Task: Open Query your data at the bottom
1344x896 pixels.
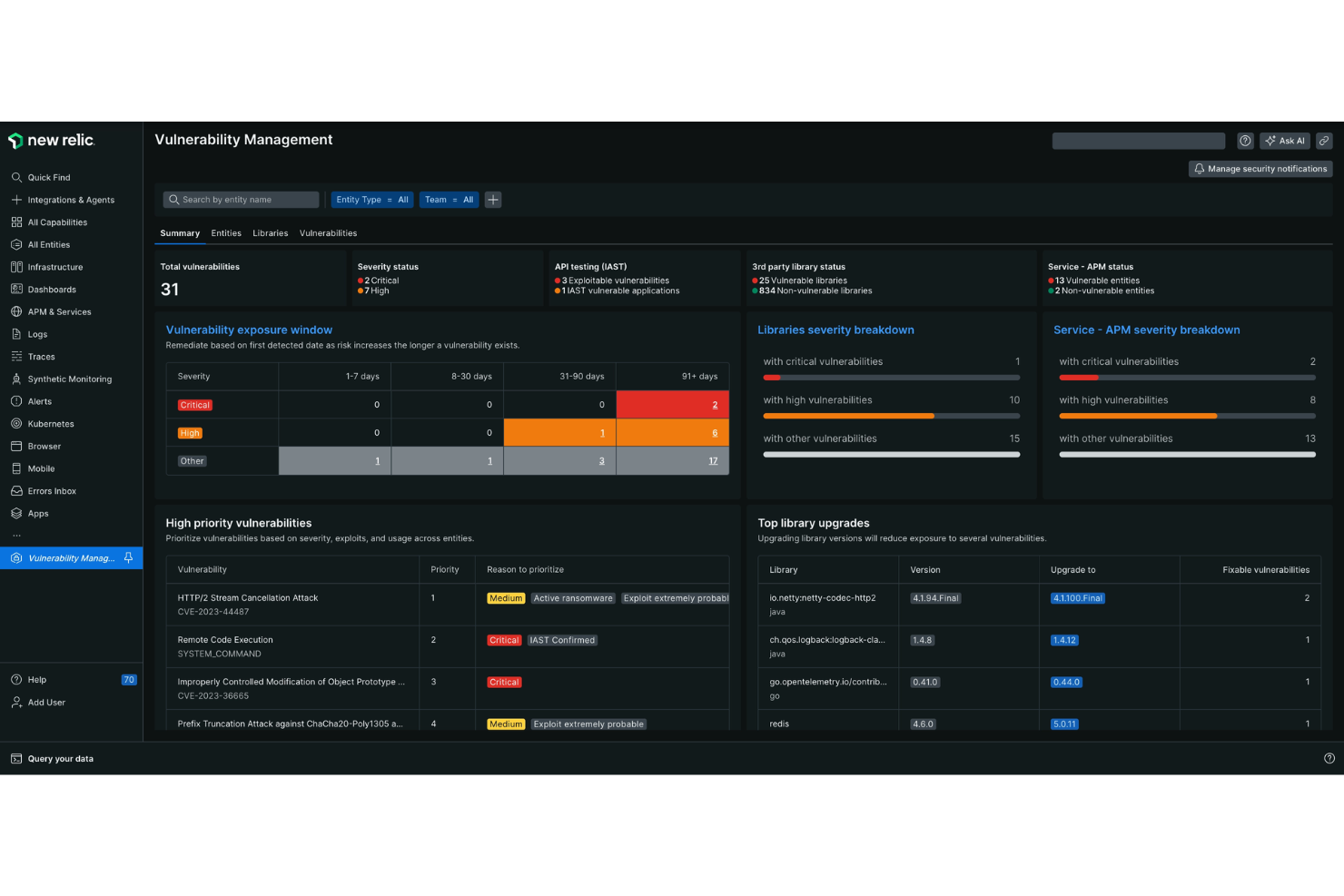Action: [60, 759]
